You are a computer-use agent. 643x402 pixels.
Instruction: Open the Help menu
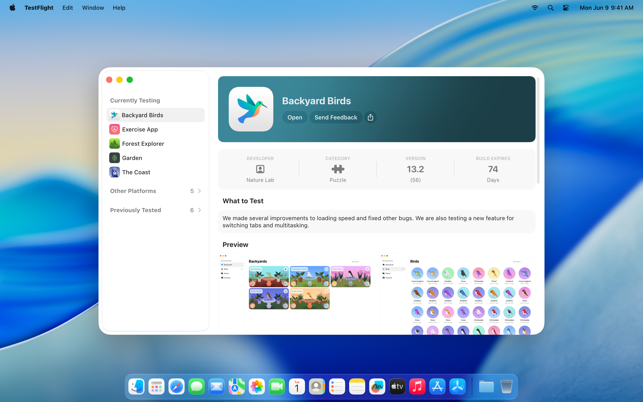(x=119, y=7)
